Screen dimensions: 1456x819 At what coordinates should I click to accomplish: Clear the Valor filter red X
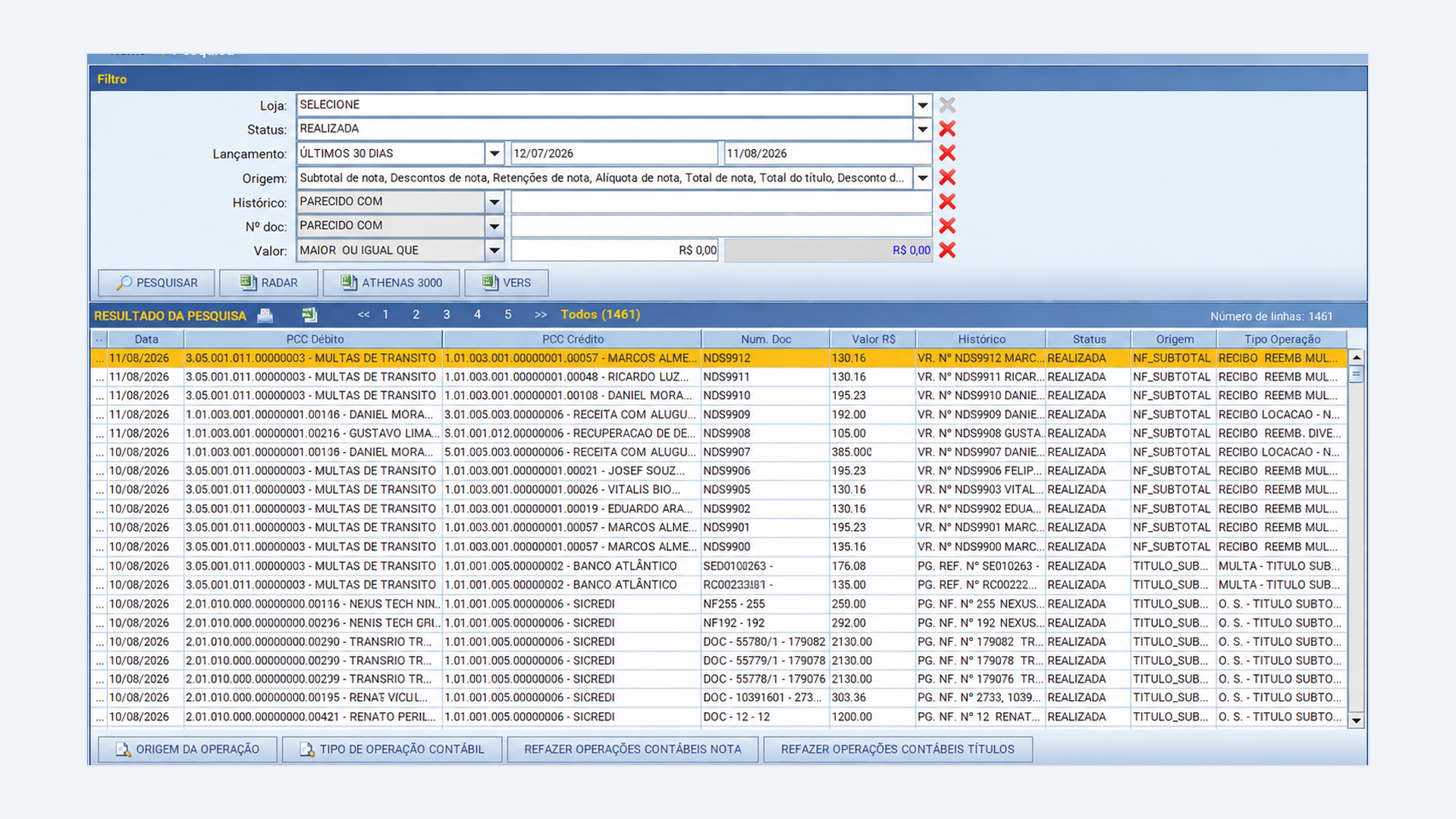pyautogui.click(x=946, y=250)
